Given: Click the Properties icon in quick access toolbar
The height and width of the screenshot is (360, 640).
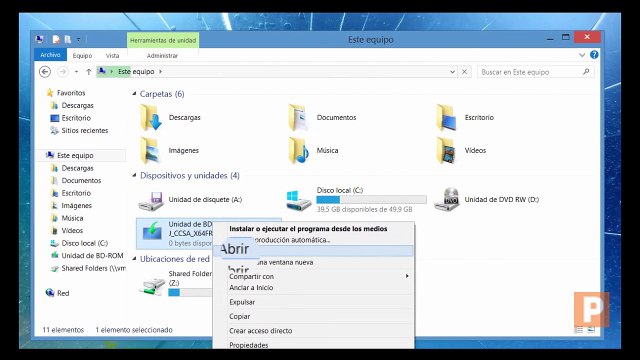Looking at the screenshot, I should 56,40.
